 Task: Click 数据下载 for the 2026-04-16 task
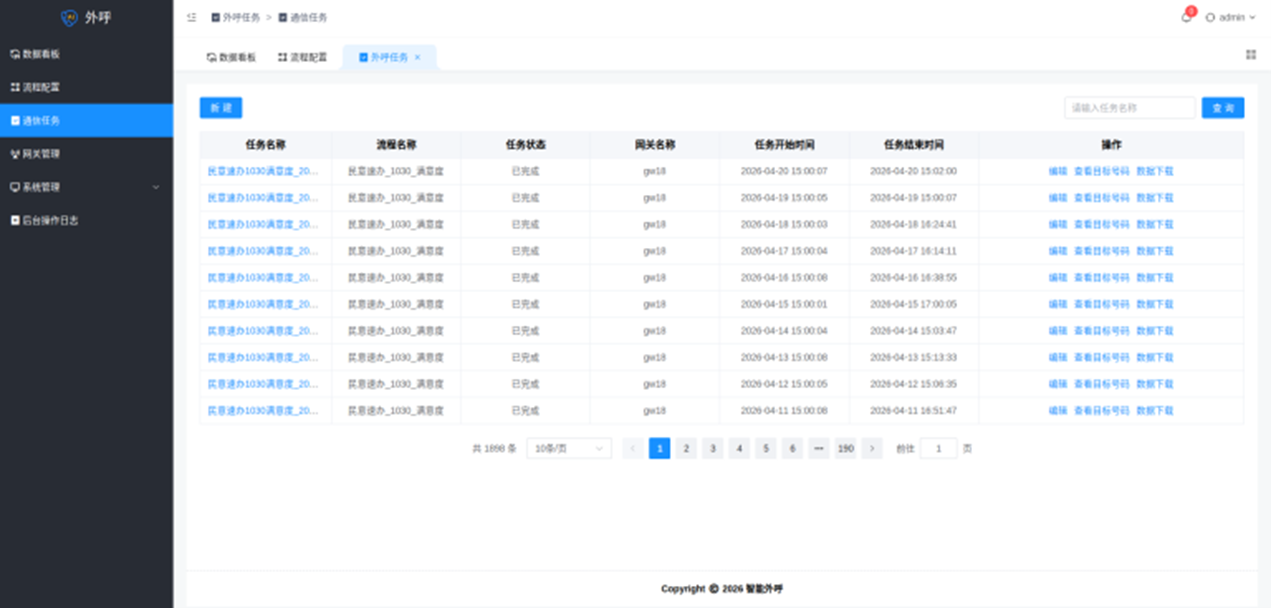(x=1155, y=277)
